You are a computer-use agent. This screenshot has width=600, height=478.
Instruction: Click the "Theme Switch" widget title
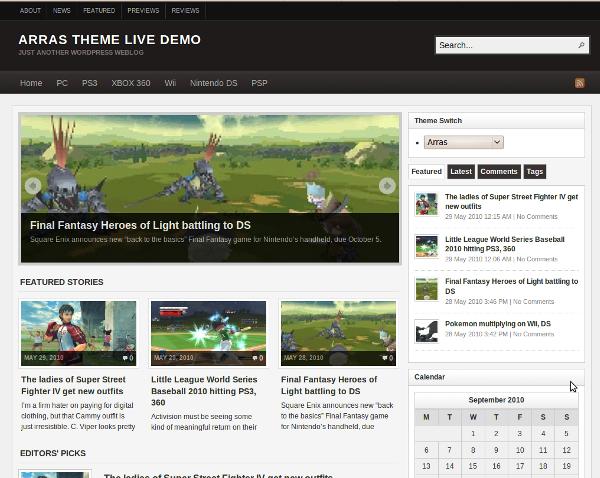coord(438,121)
